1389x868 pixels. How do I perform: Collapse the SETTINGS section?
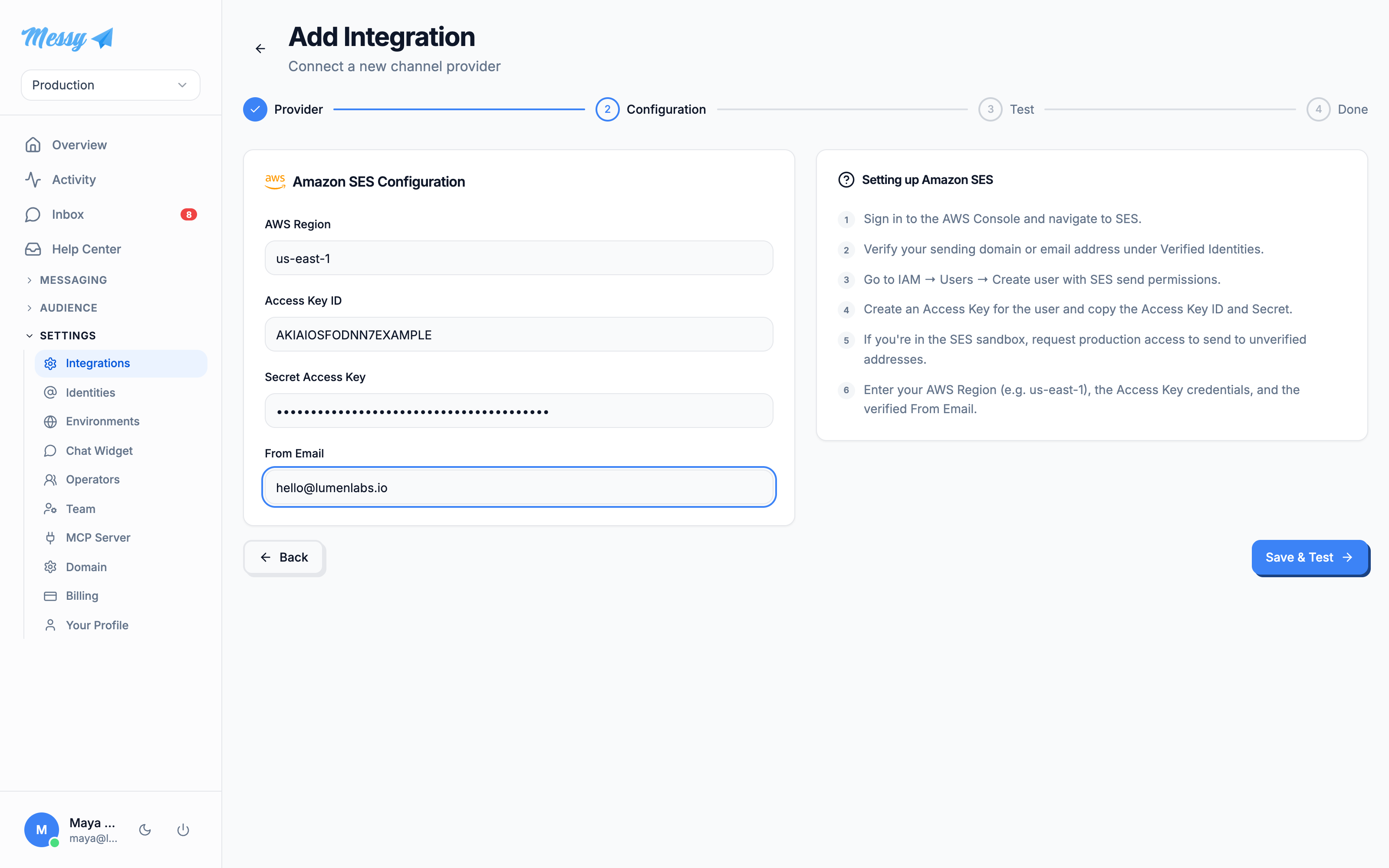point(61,335)
